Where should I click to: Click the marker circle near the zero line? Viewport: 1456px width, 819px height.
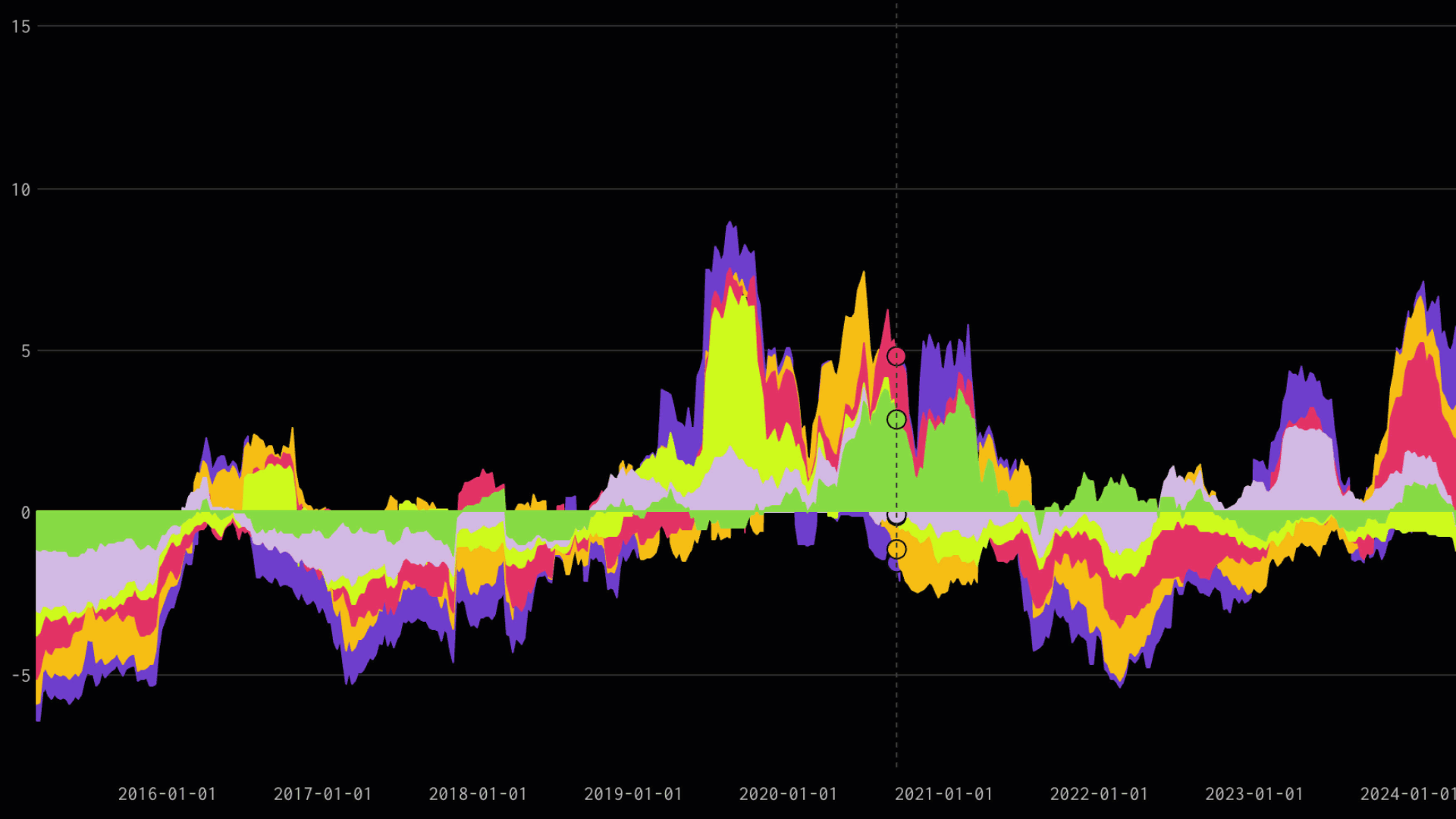(x=897, y=515)
